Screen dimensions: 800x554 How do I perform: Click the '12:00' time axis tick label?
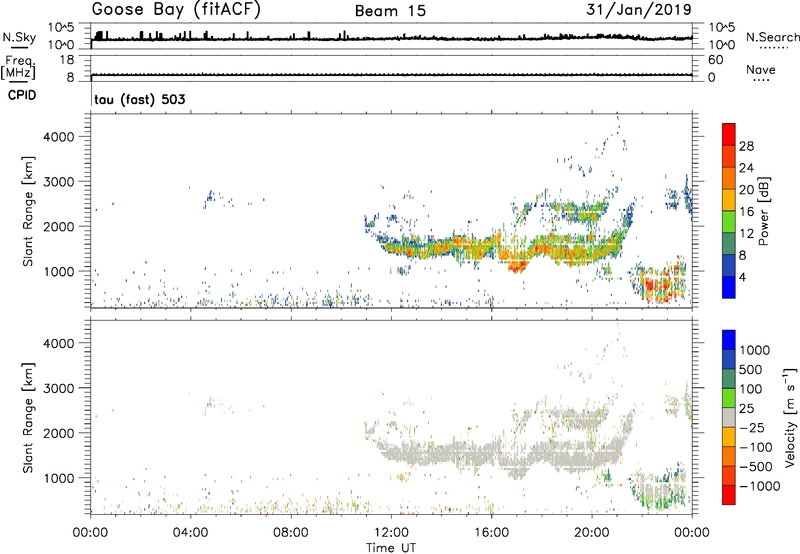point(391,533)
